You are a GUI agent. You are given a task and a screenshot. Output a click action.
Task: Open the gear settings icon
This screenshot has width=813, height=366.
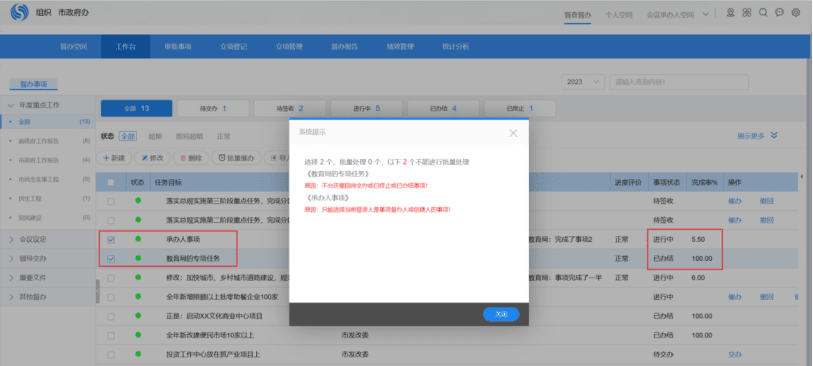click(x=795, y=13)
